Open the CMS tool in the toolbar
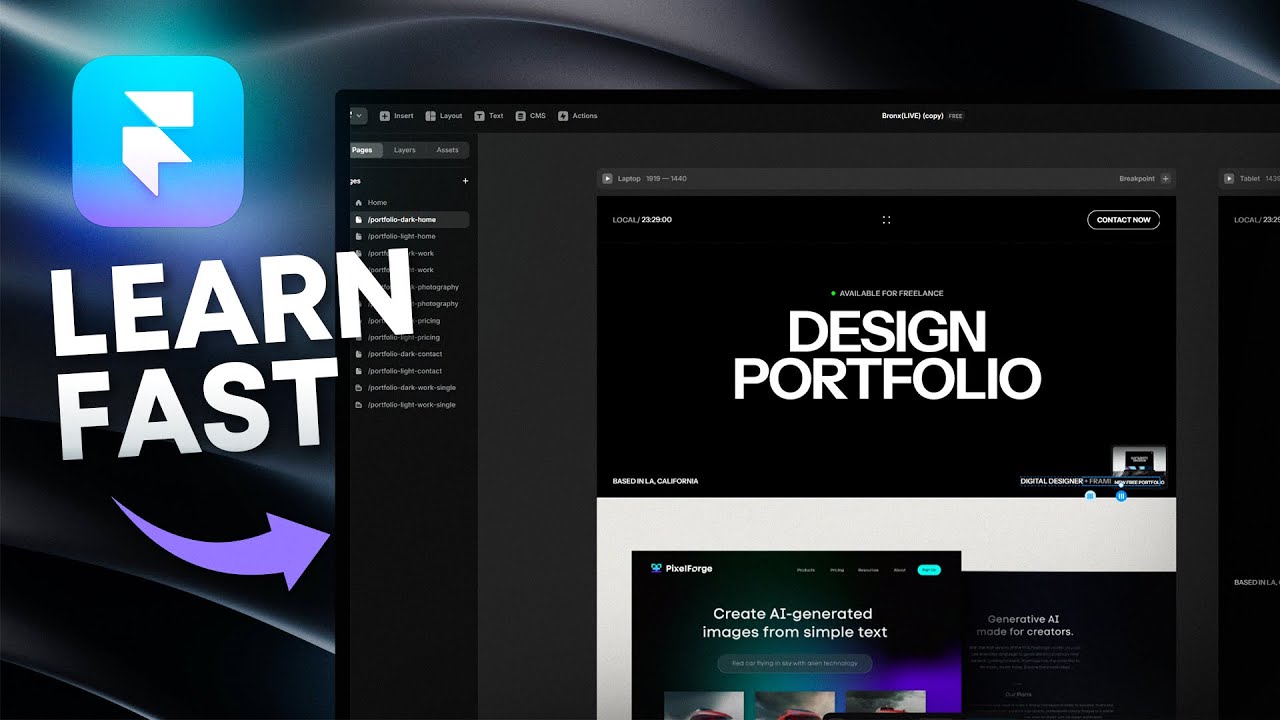The image size is (1280, 720). (531, 116)
